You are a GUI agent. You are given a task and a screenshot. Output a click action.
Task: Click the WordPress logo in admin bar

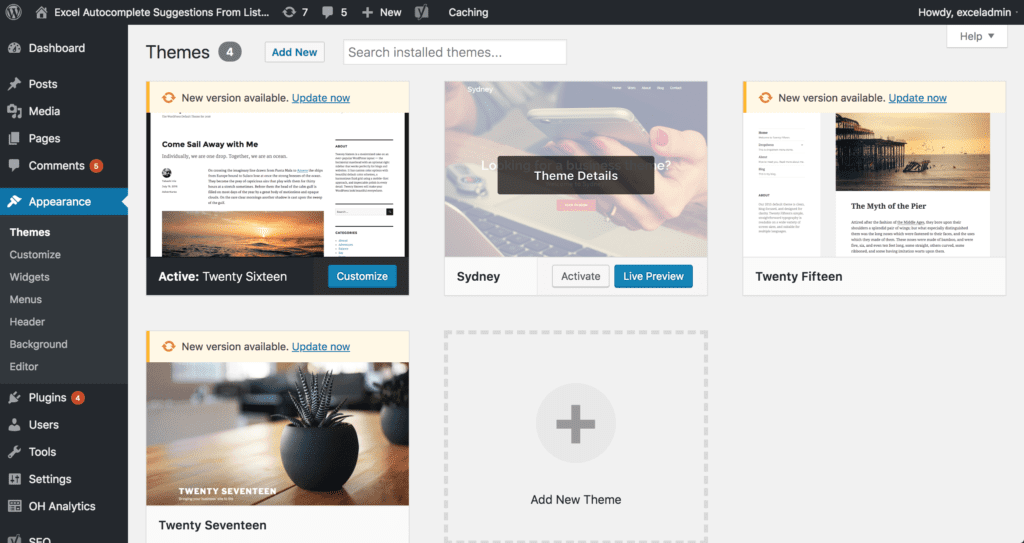(14, 12)
